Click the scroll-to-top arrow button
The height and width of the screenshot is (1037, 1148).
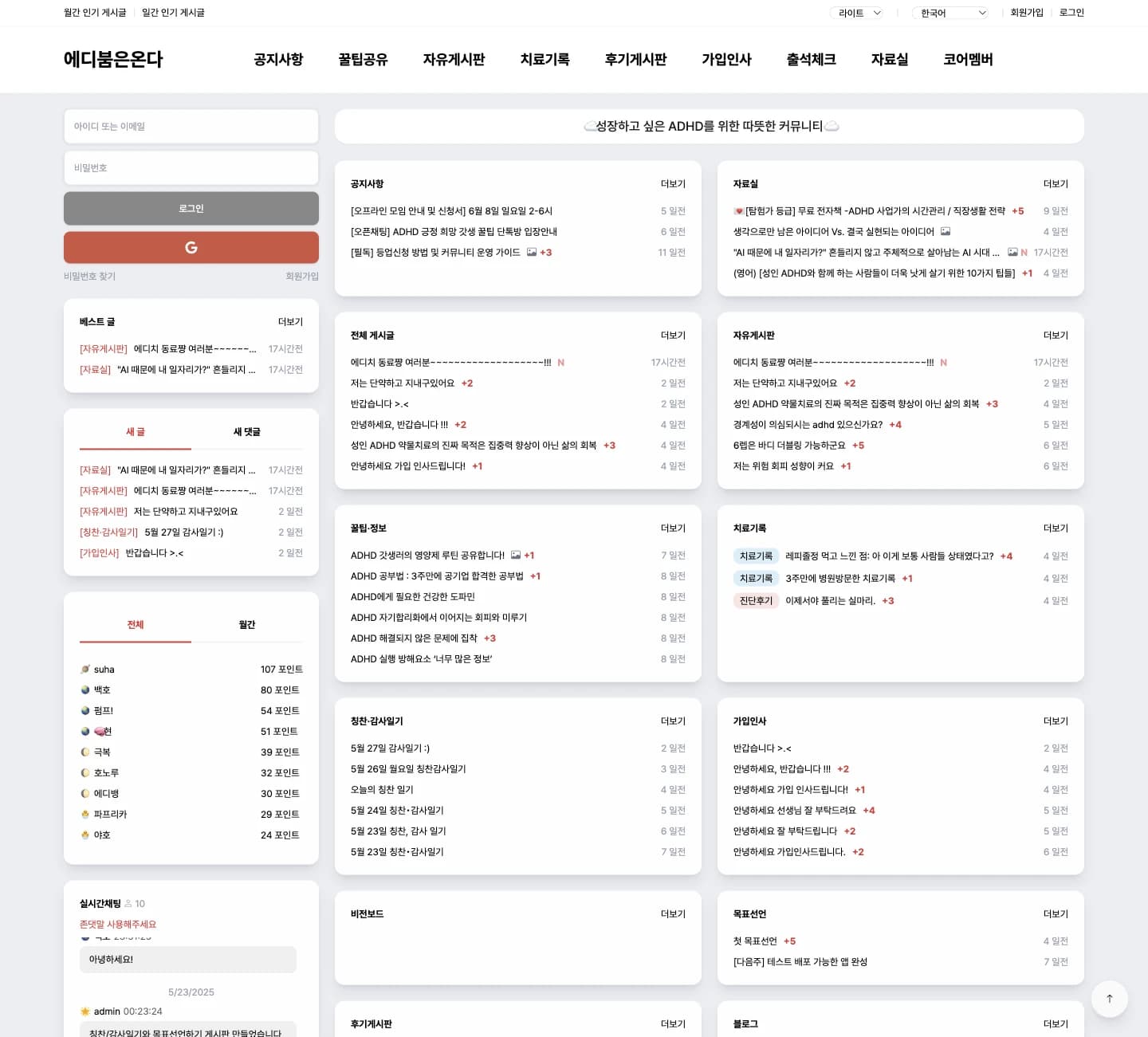pyautogui.click(x=1109, y=998)
